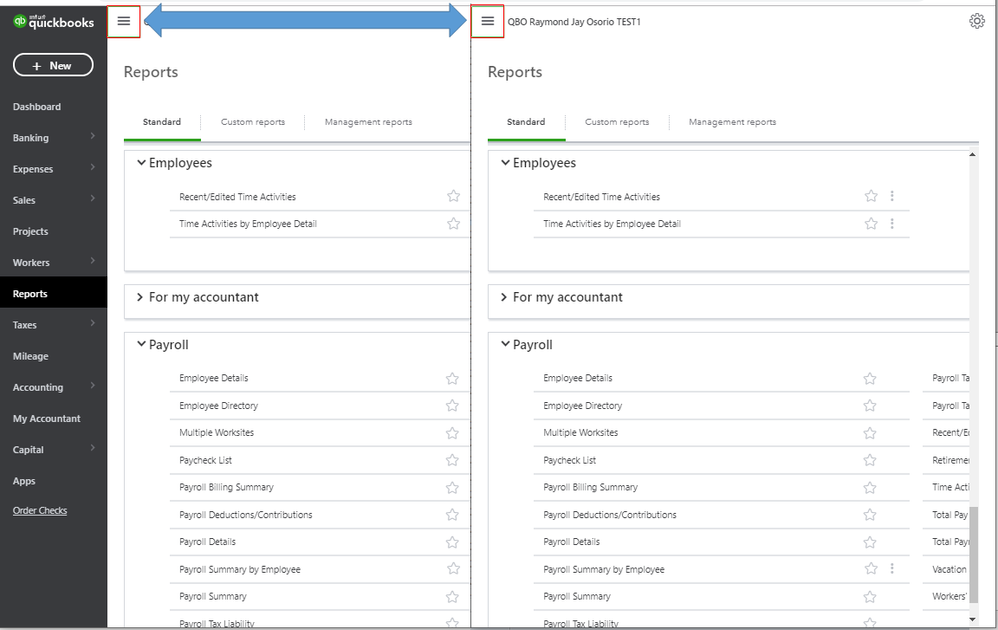Collapse the right Payroll section

point(505,345)
